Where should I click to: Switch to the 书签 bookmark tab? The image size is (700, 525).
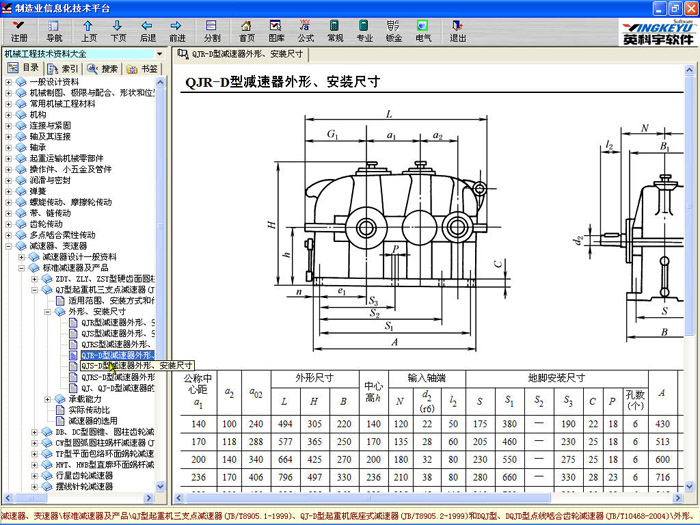tap(144, 69)
